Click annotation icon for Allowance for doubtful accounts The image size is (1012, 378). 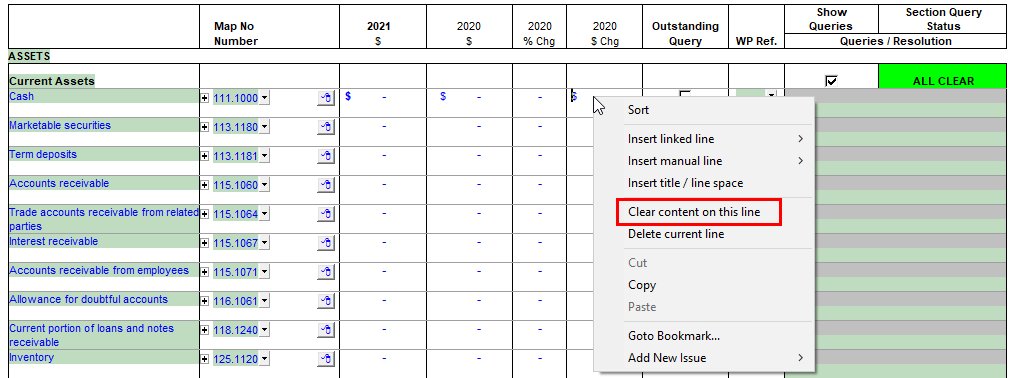tap(327, 301)
